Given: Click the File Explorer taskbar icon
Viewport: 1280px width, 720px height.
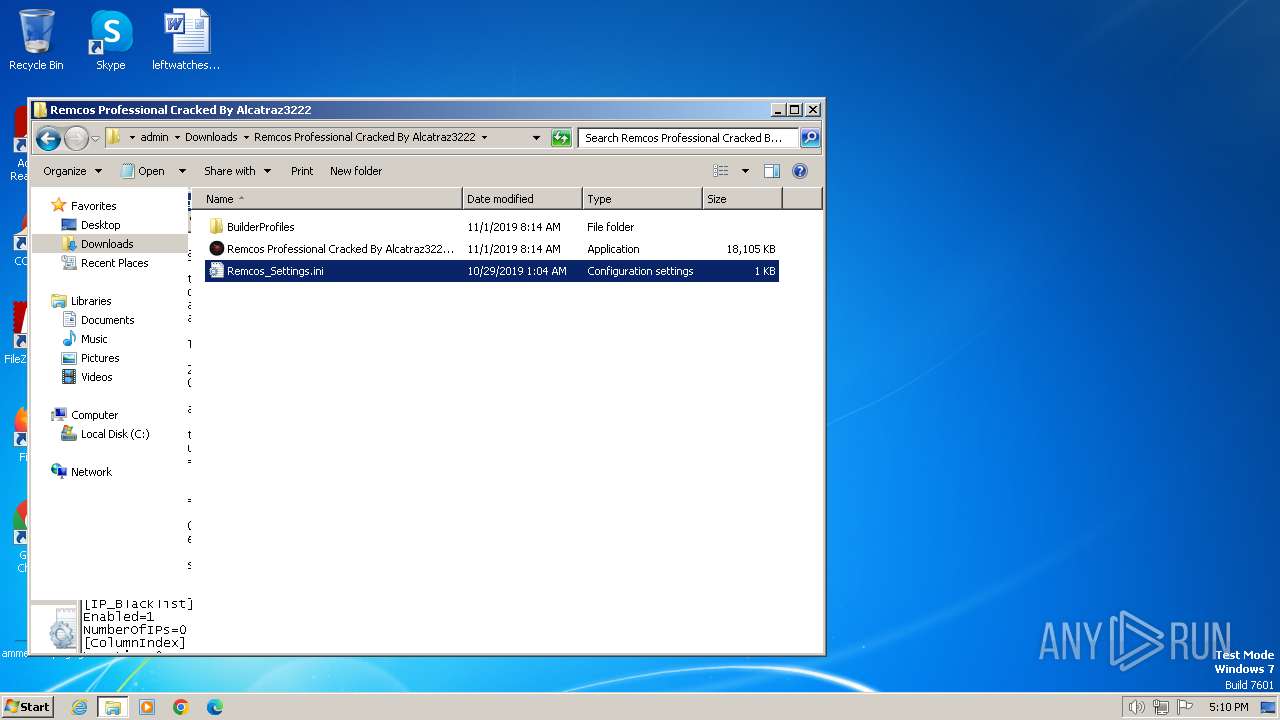Looking at the screenshot, I should pos(113,707).
